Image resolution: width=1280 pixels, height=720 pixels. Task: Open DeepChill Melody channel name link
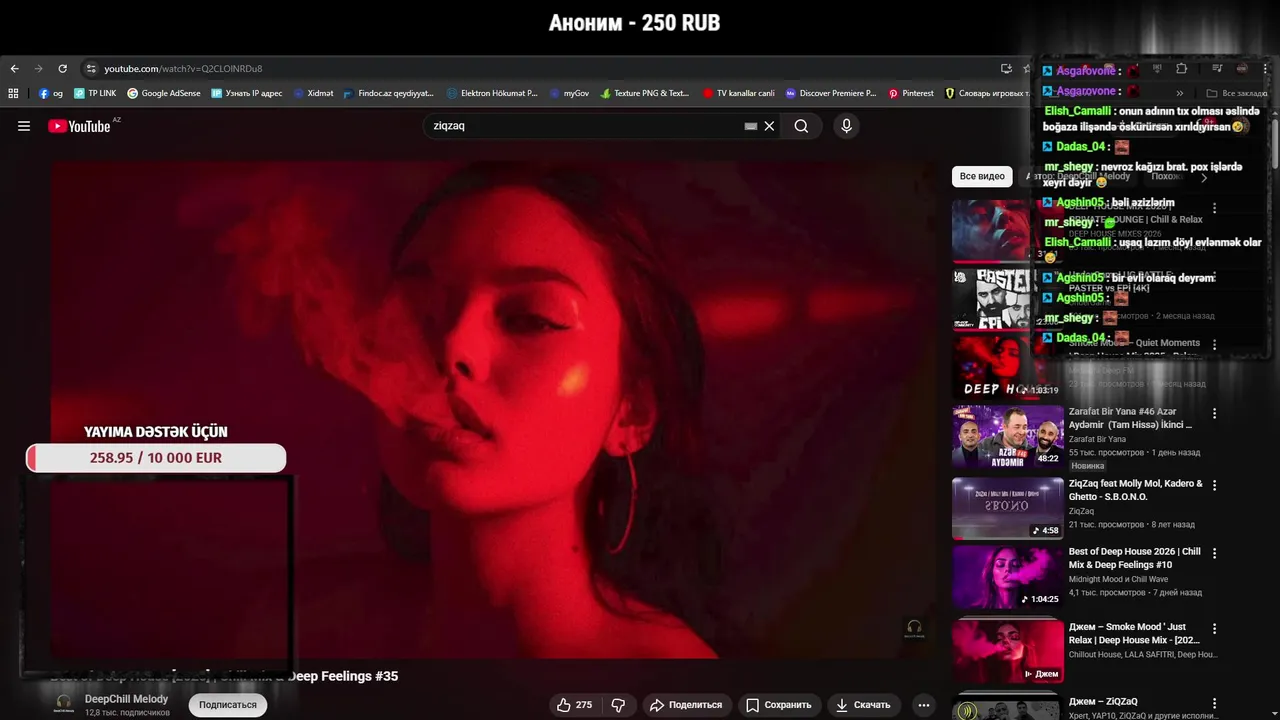126,699
